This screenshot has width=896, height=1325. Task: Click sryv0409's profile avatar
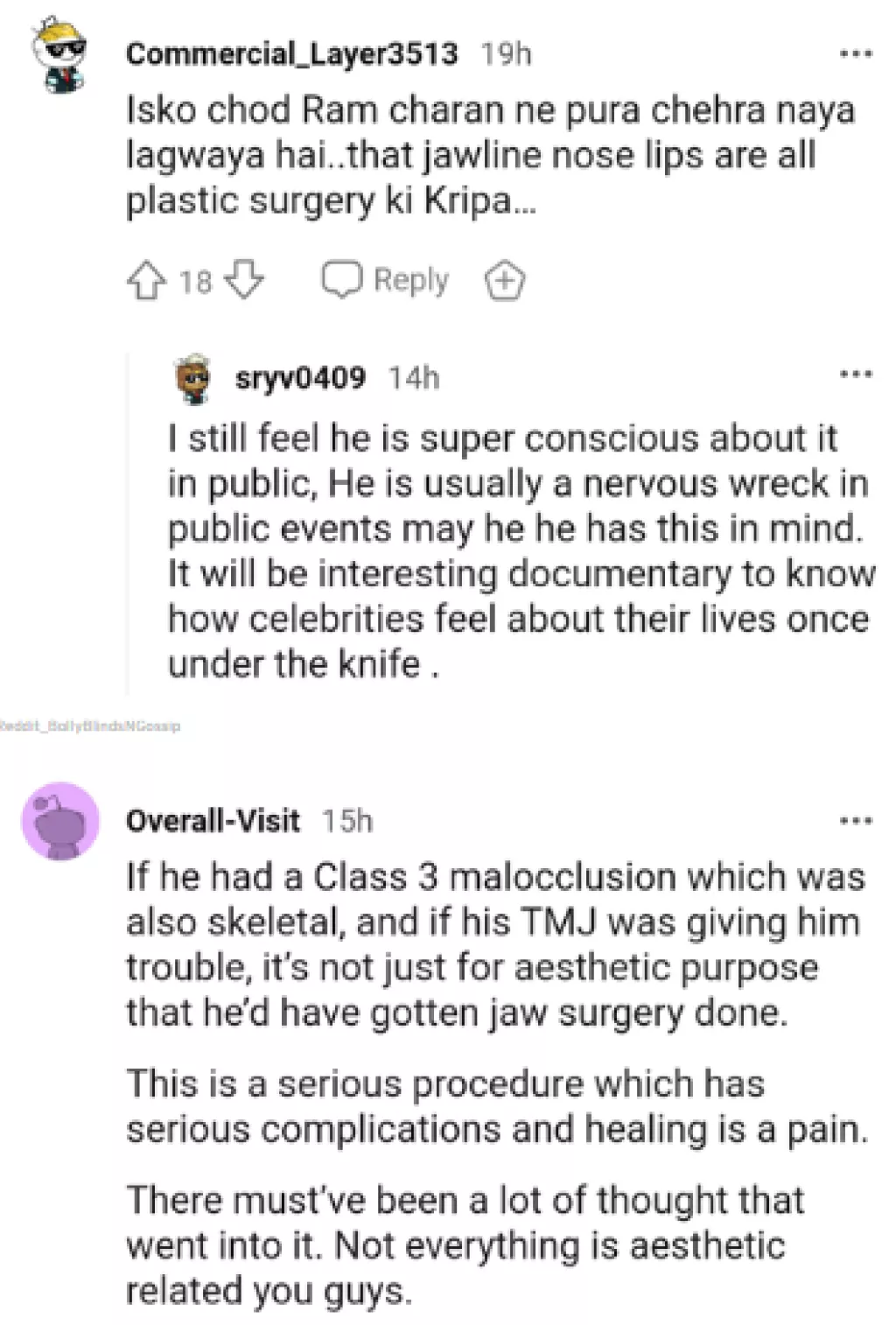pos(192,378)
